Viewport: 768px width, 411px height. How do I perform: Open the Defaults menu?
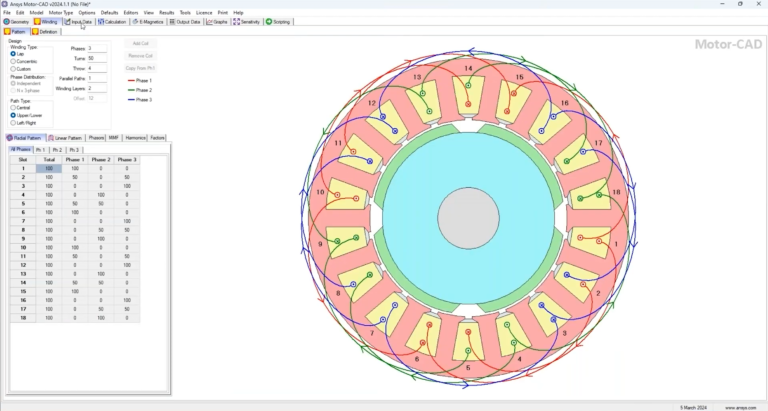click(109, 12)
